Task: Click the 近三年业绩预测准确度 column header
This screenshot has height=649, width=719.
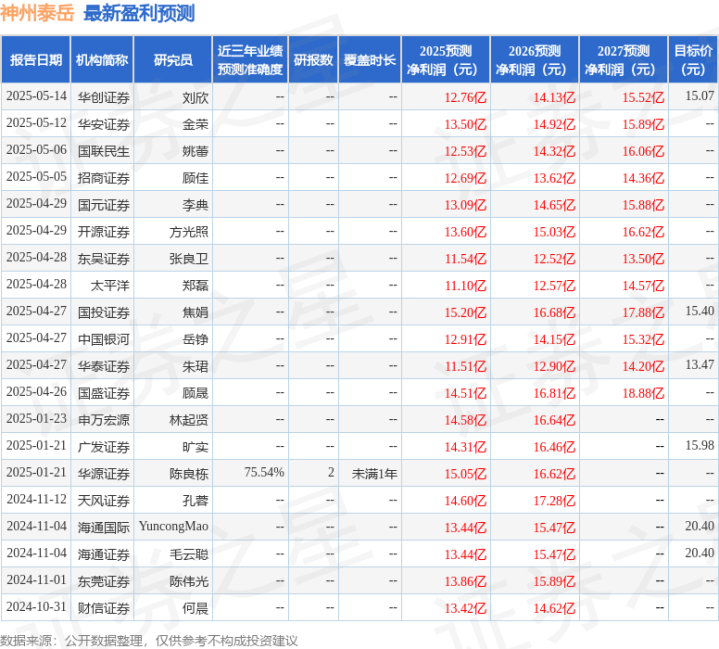Action: [250, 60]
